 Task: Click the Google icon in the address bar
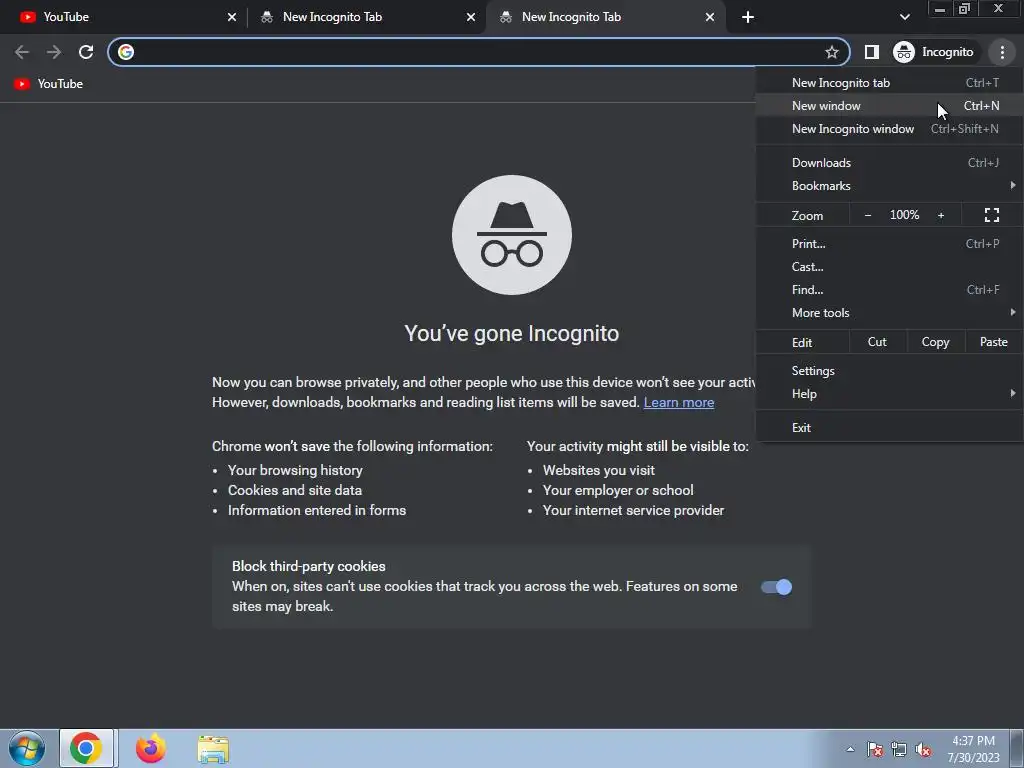[126, 52]
